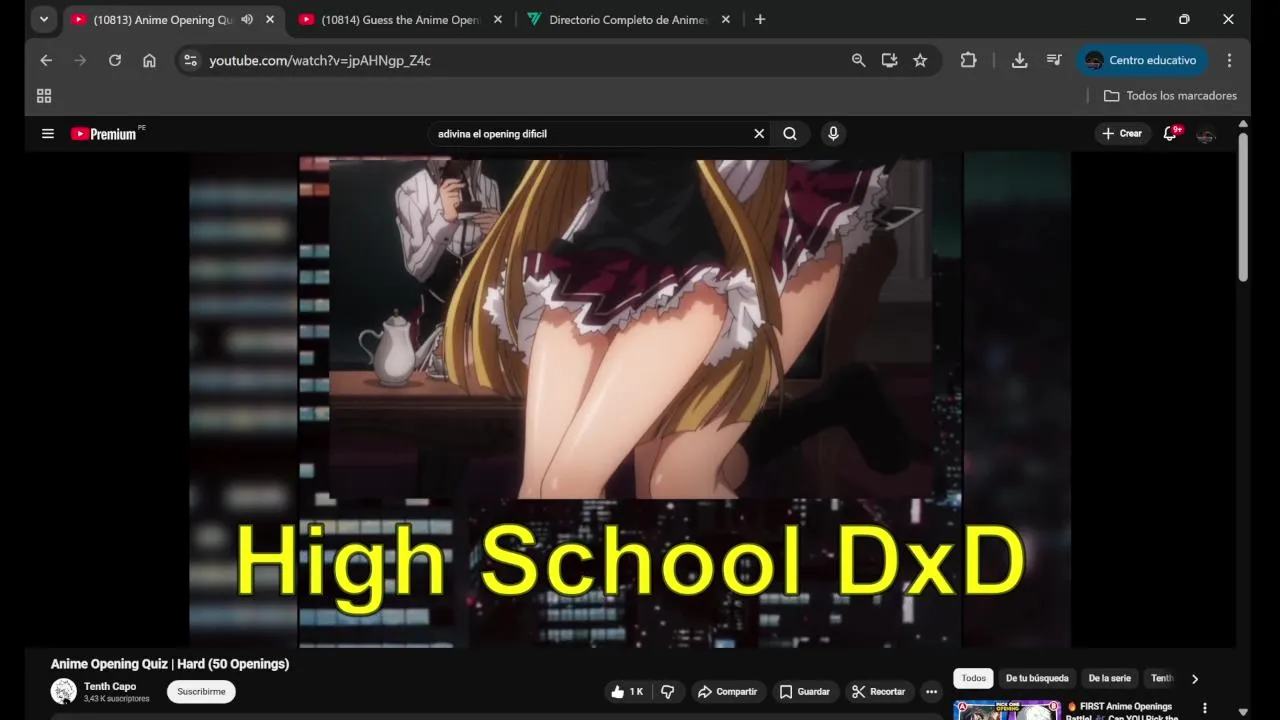Install app icon in the address bar
The height and width of the screenshot is (720, 1280).
889,60
